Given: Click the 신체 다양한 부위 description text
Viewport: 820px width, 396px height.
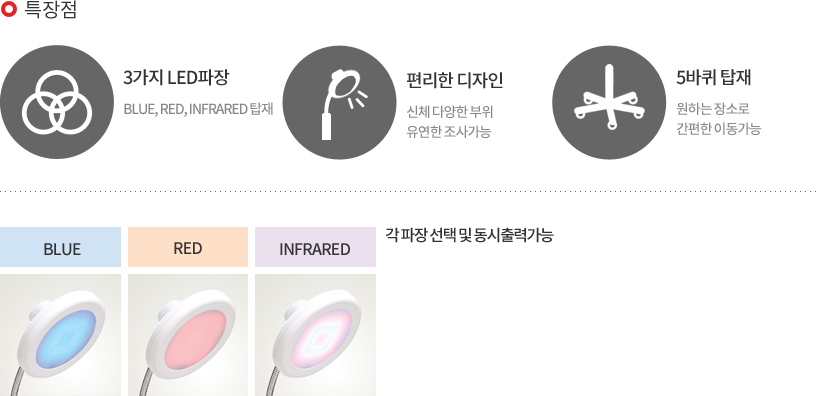Looking at the screenshot, I should click(450, 112).
